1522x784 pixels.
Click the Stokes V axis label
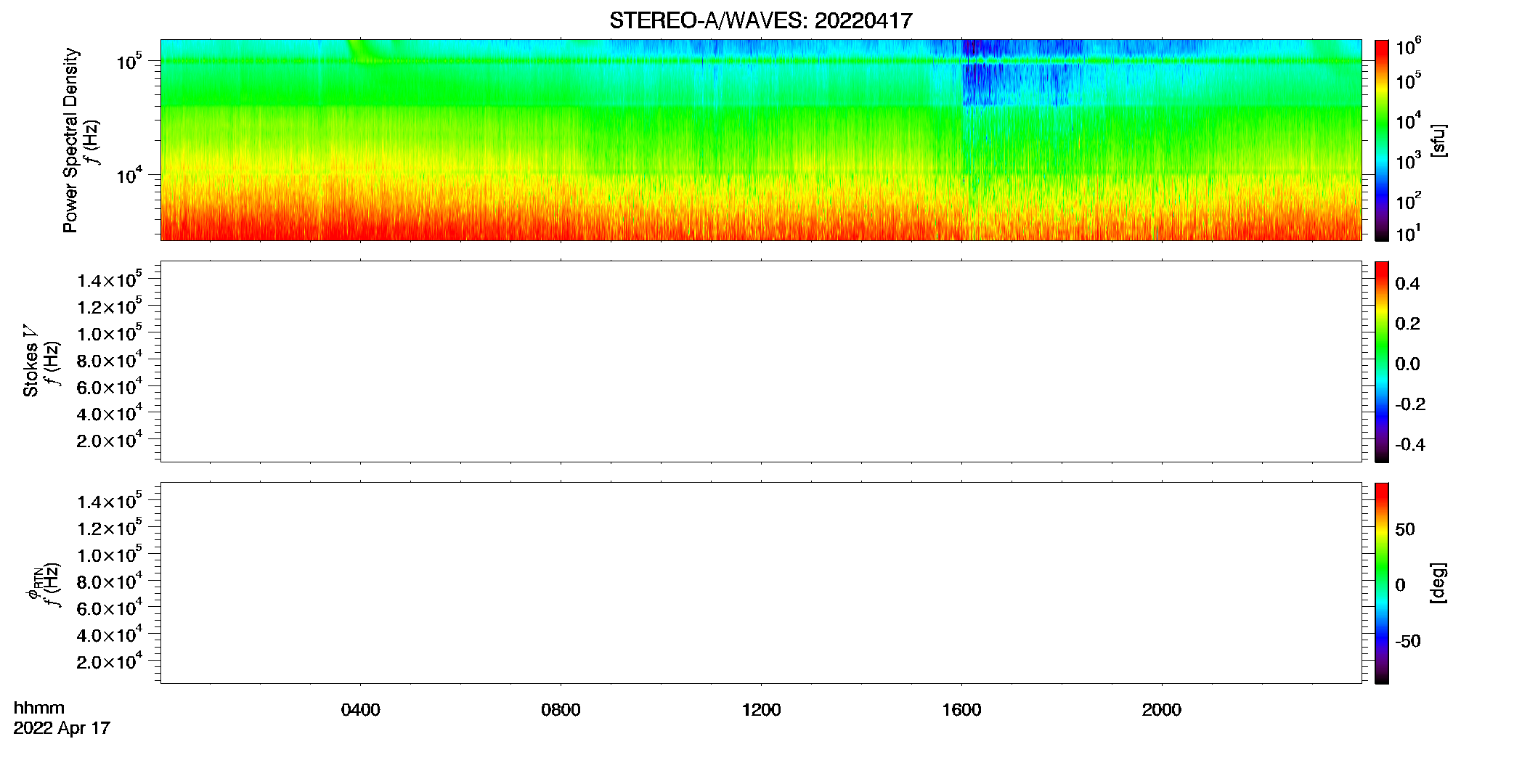pos(30,361)
